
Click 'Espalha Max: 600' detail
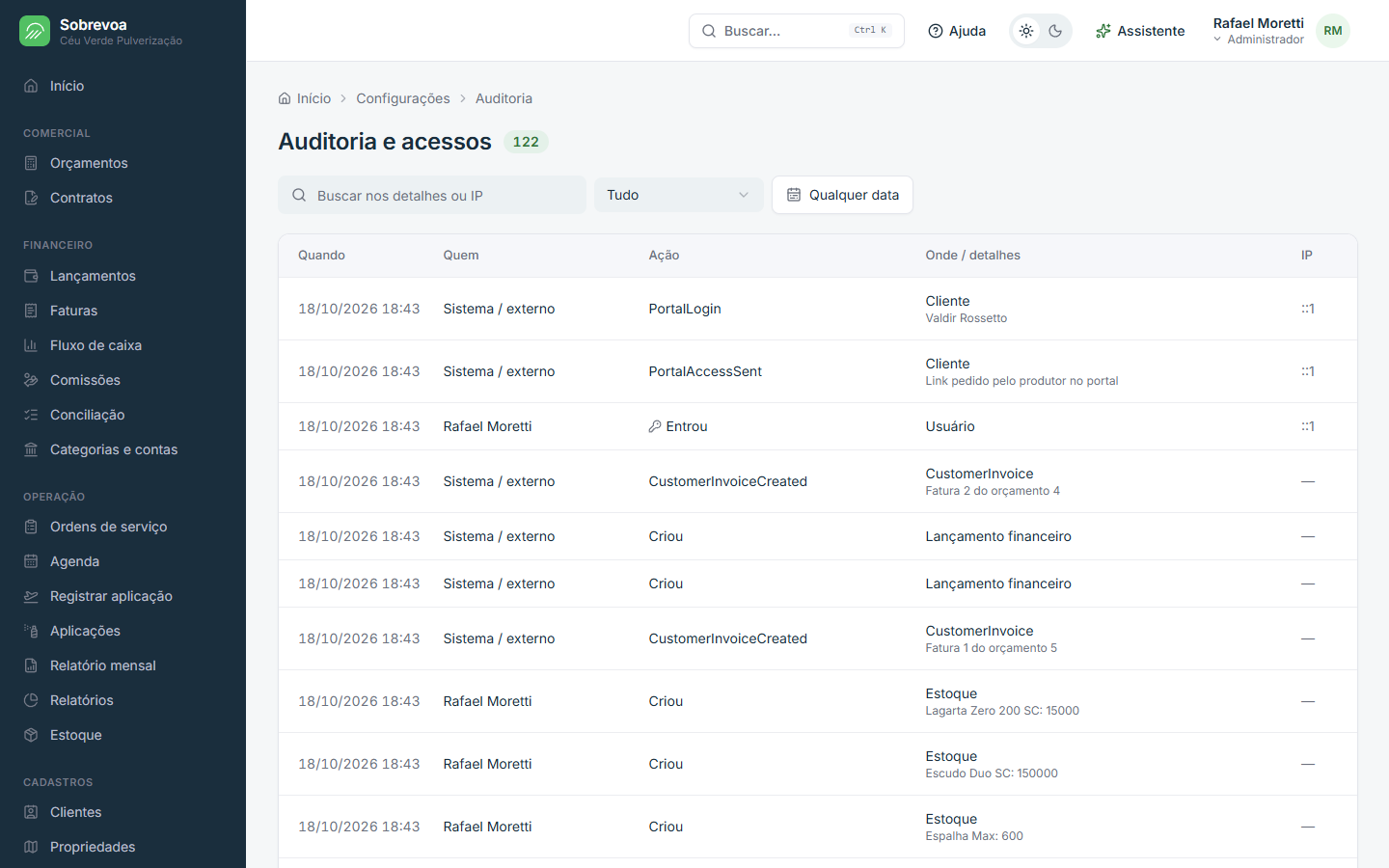[x=974, y=836]
